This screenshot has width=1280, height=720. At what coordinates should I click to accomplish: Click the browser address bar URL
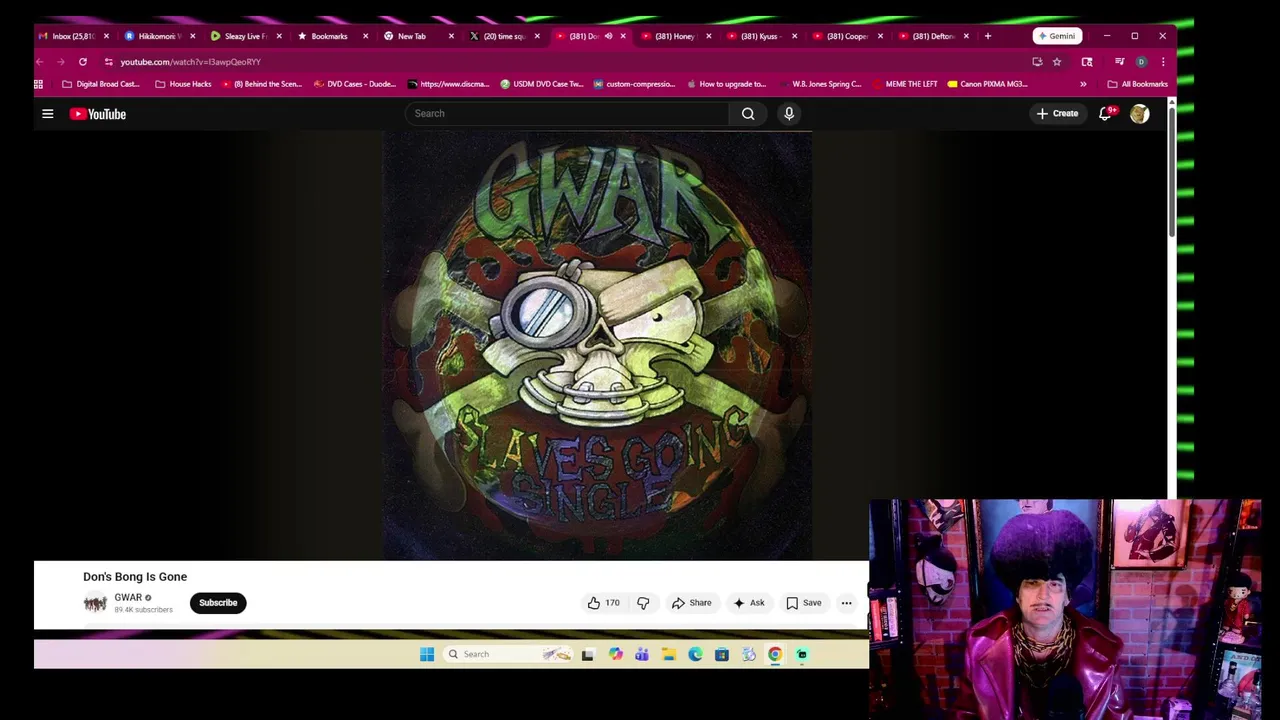[191, 62]
